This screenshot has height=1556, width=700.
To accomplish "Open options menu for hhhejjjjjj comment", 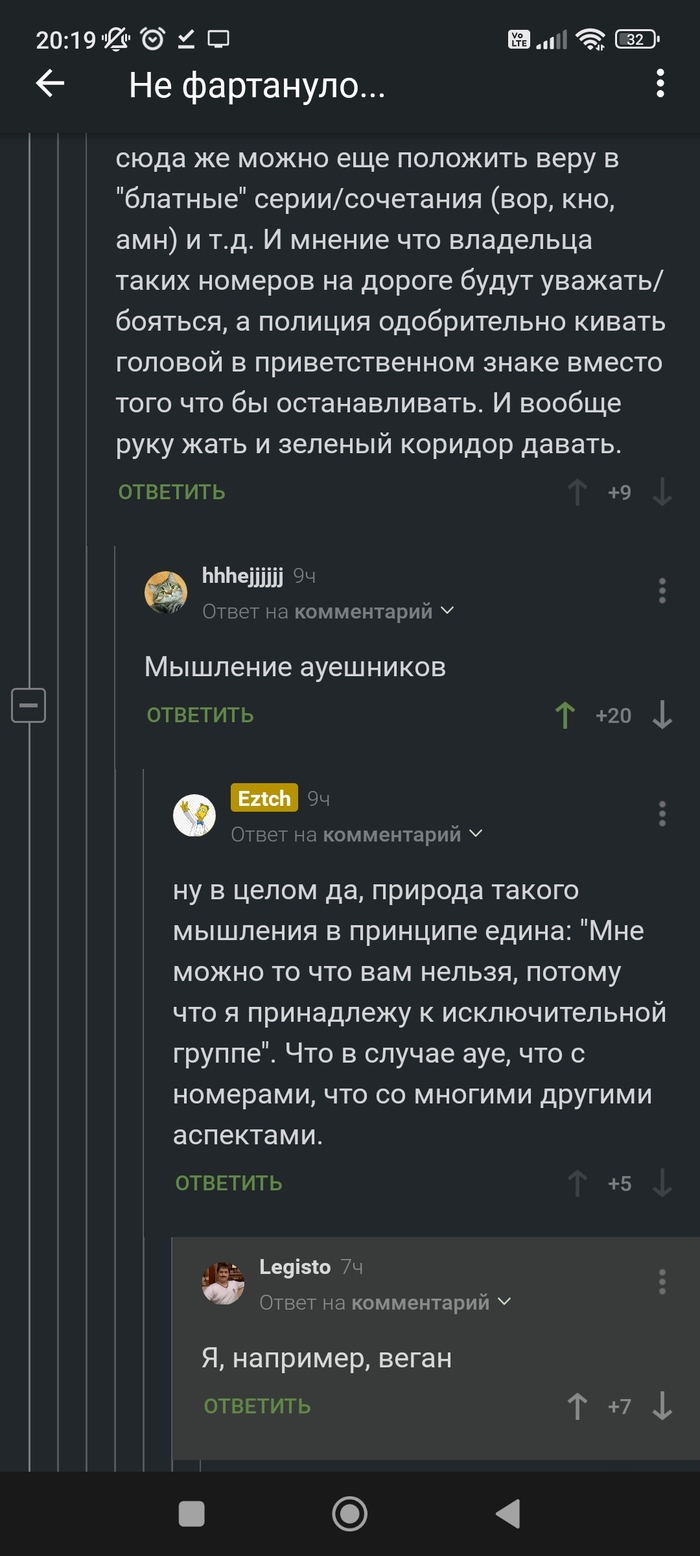I will (662, 591).
